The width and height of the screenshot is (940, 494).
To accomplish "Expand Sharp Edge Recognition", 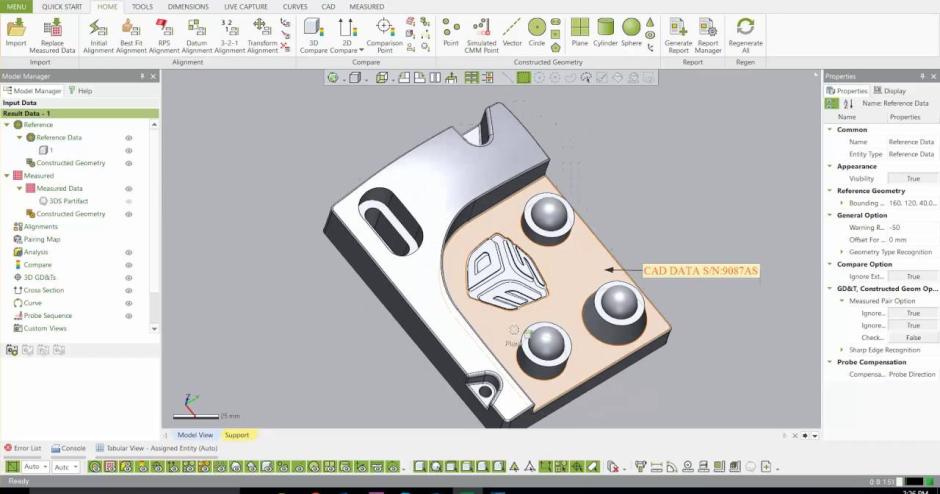I will pyautogui.click(x=842, y=350).
